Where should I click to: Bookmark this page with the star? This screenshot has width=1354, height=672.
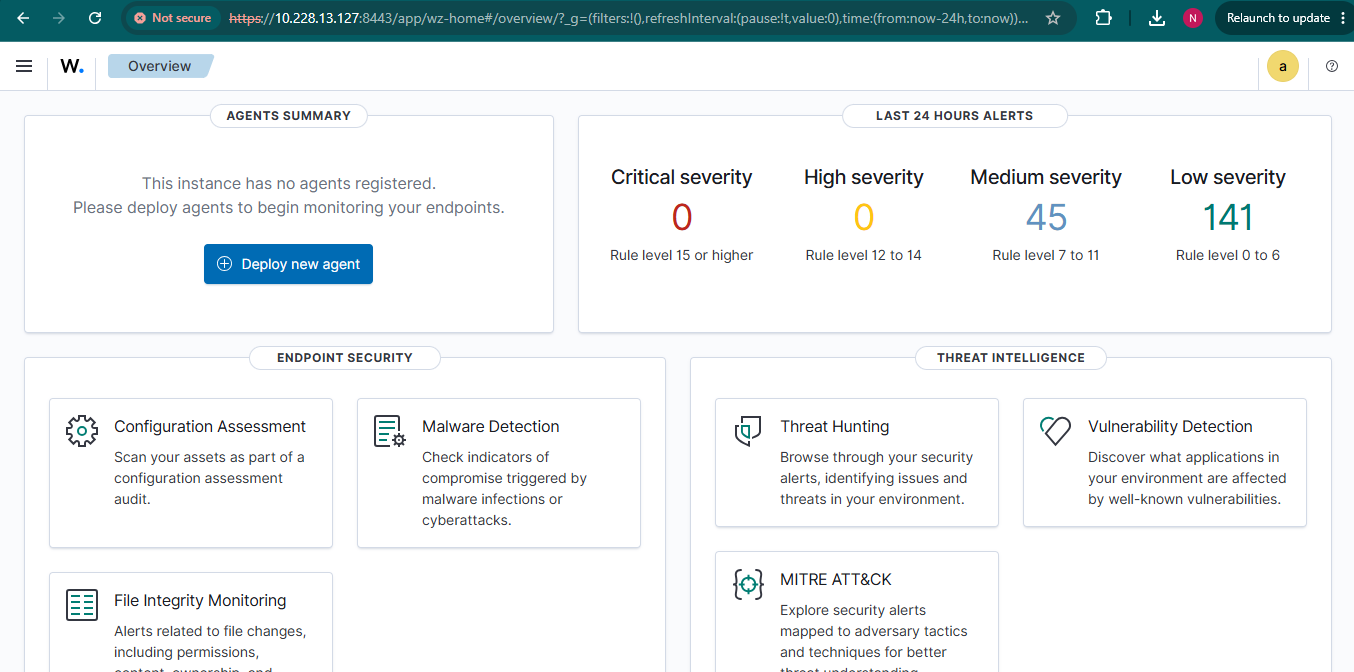click(x=1053, y=18)
